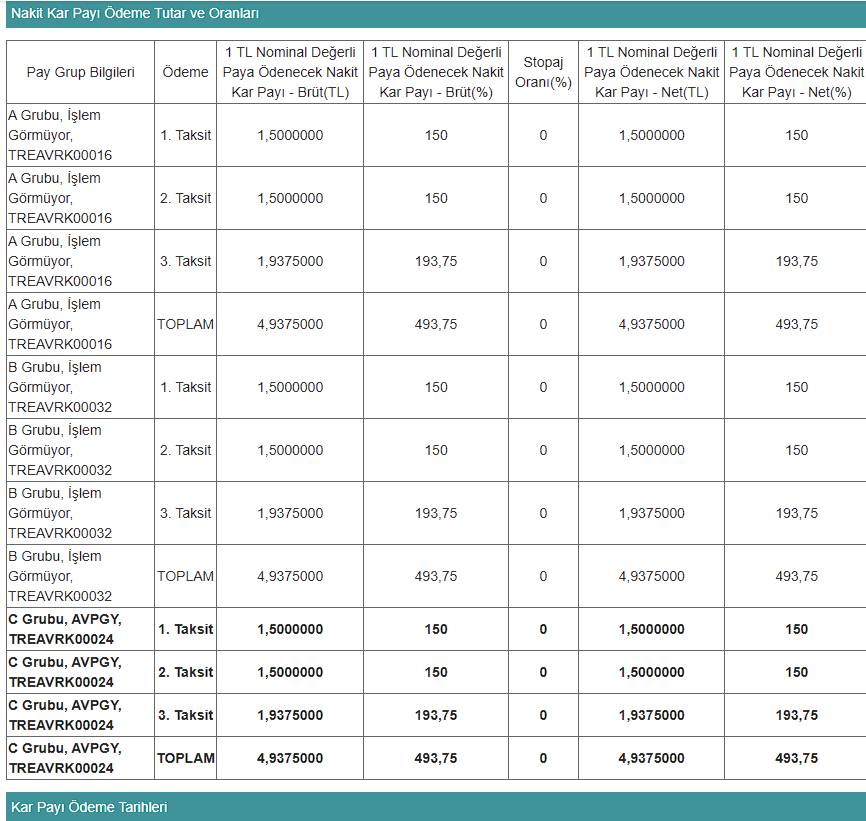
Task: Select A Grubu group info in 2. Taksit row
Action: click(x=60, y=198)
